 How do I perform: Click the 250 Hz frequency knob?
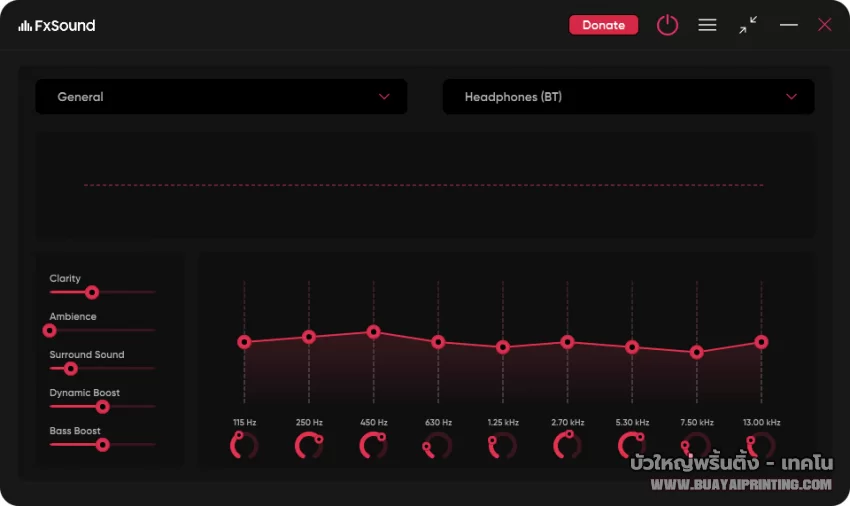pos(309,445)
